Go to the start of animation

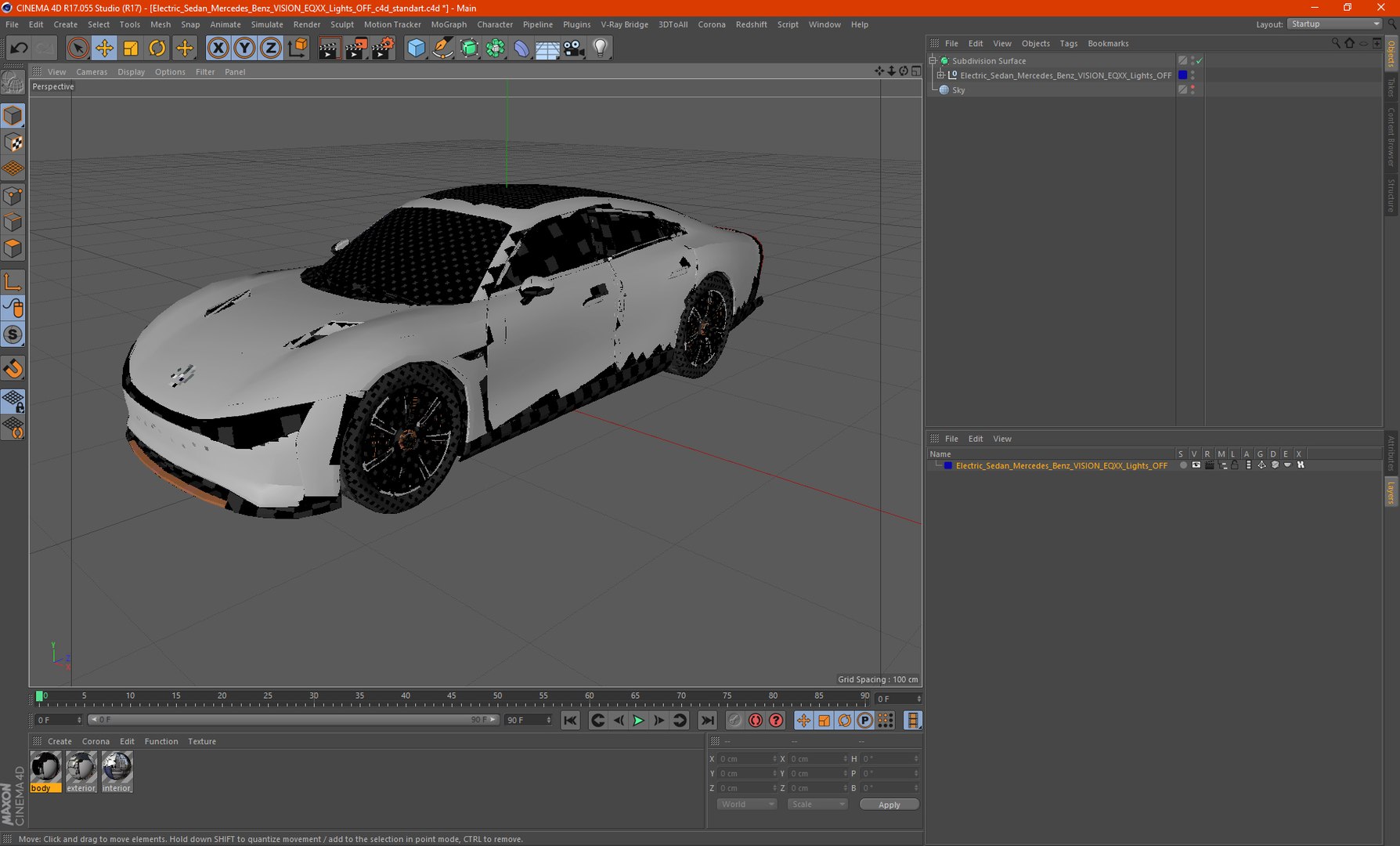pos(570,721)
